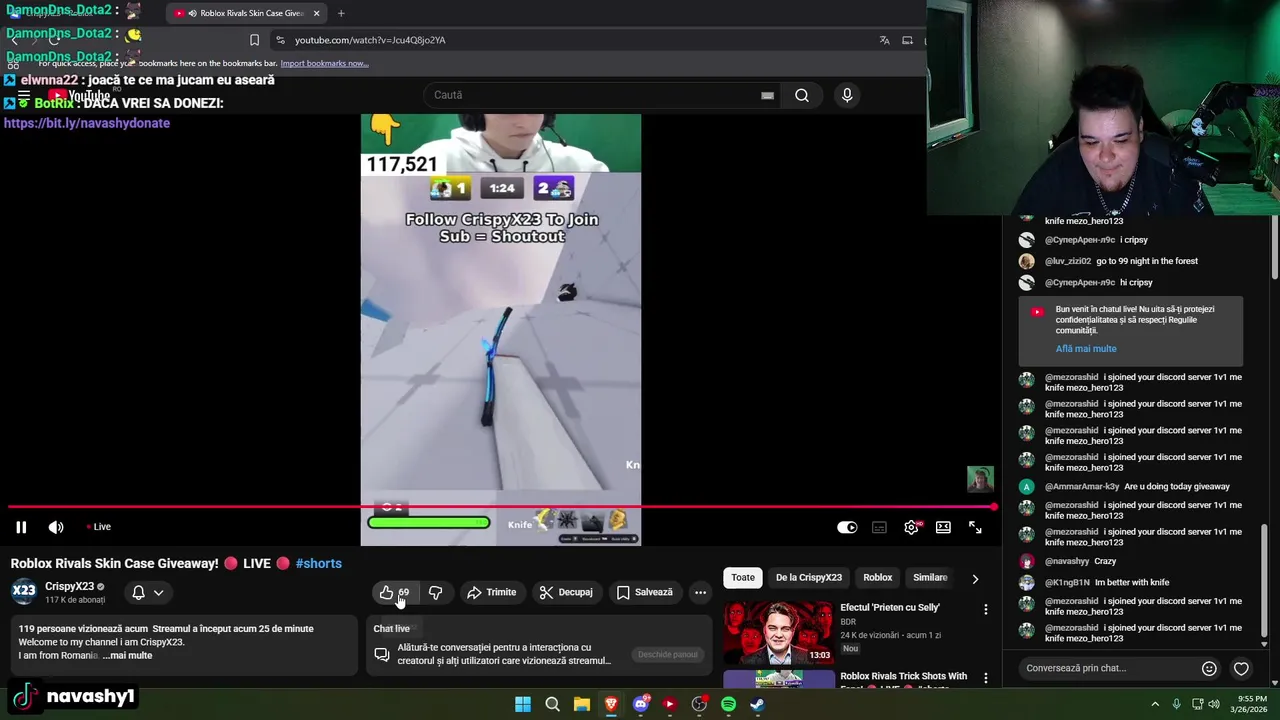Pause the live video
This screenshot has height=720, width=1280.
coord(21,527)
